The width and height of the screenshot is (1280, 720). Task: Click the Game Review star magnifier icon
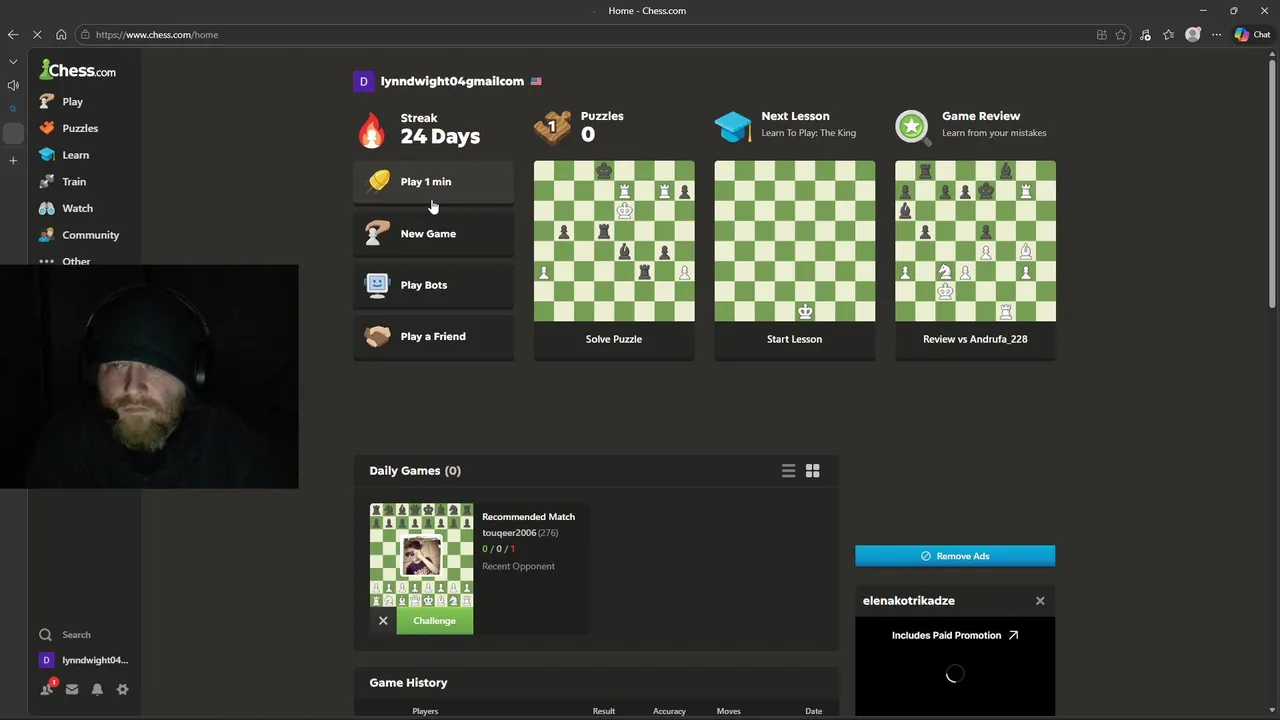913,128
